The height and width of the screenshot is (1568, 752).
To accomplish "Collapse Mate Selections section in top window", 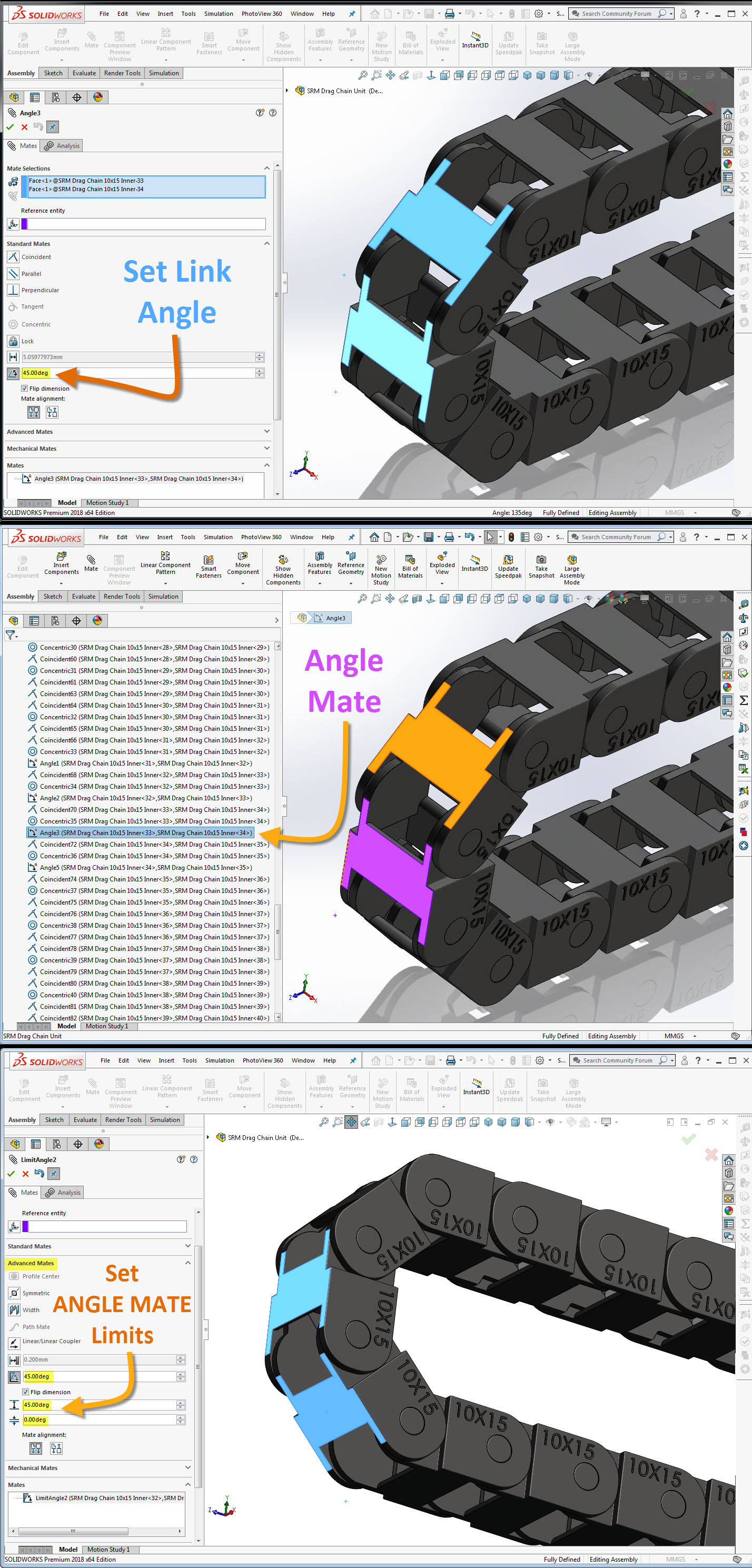I will point(266,168).
